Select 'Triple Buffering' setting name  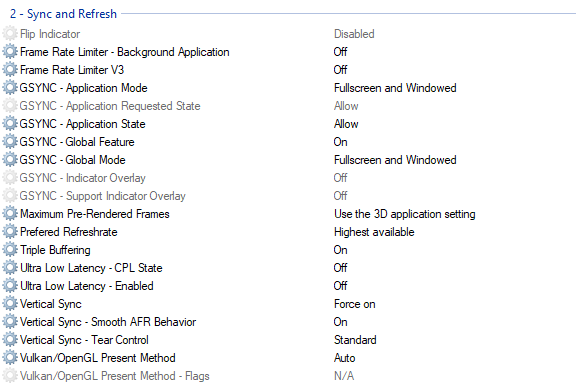tap(55, 250)
